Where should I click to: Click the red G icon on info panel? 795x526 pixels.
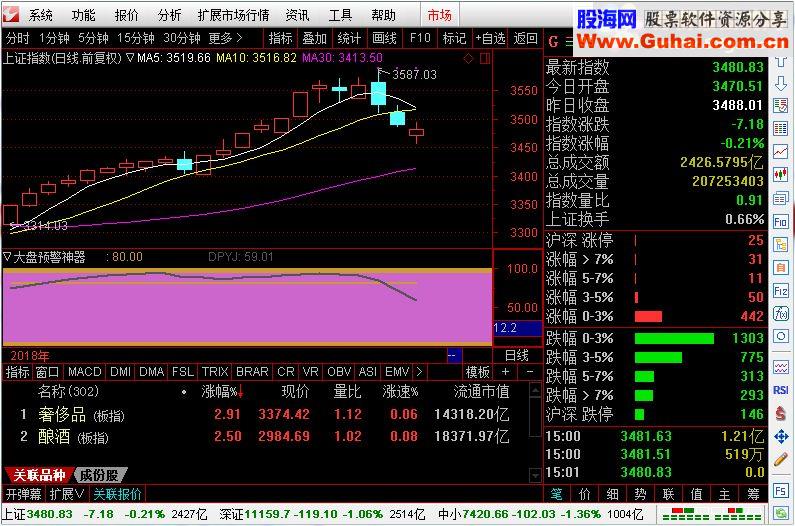[553, 42]
